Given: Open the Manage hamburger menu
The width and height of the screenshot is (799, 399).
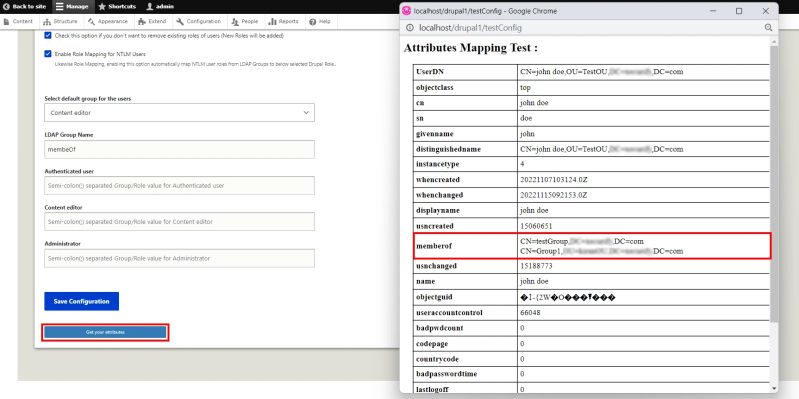Looking at the screenshot, I should tap(72, 7).
